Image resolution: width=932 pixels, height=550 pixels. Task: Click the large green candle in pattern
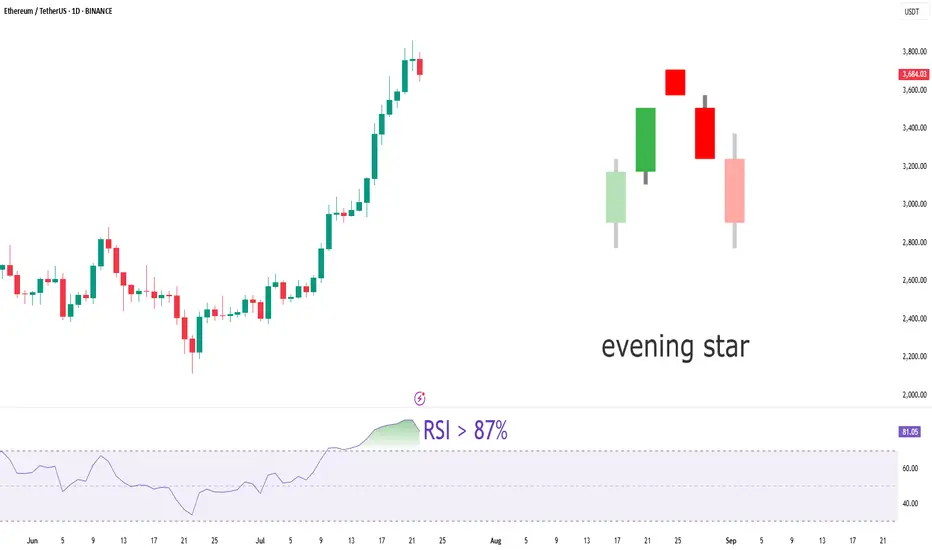point(646,140)
